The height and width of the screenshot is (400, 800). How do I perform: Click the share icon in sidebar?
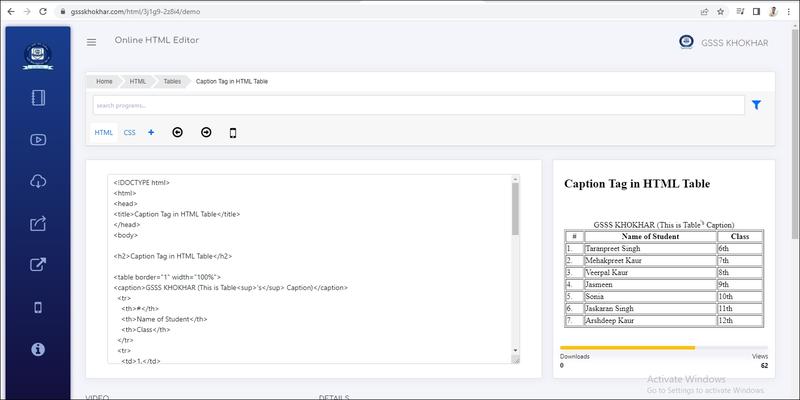click(38, 223)
